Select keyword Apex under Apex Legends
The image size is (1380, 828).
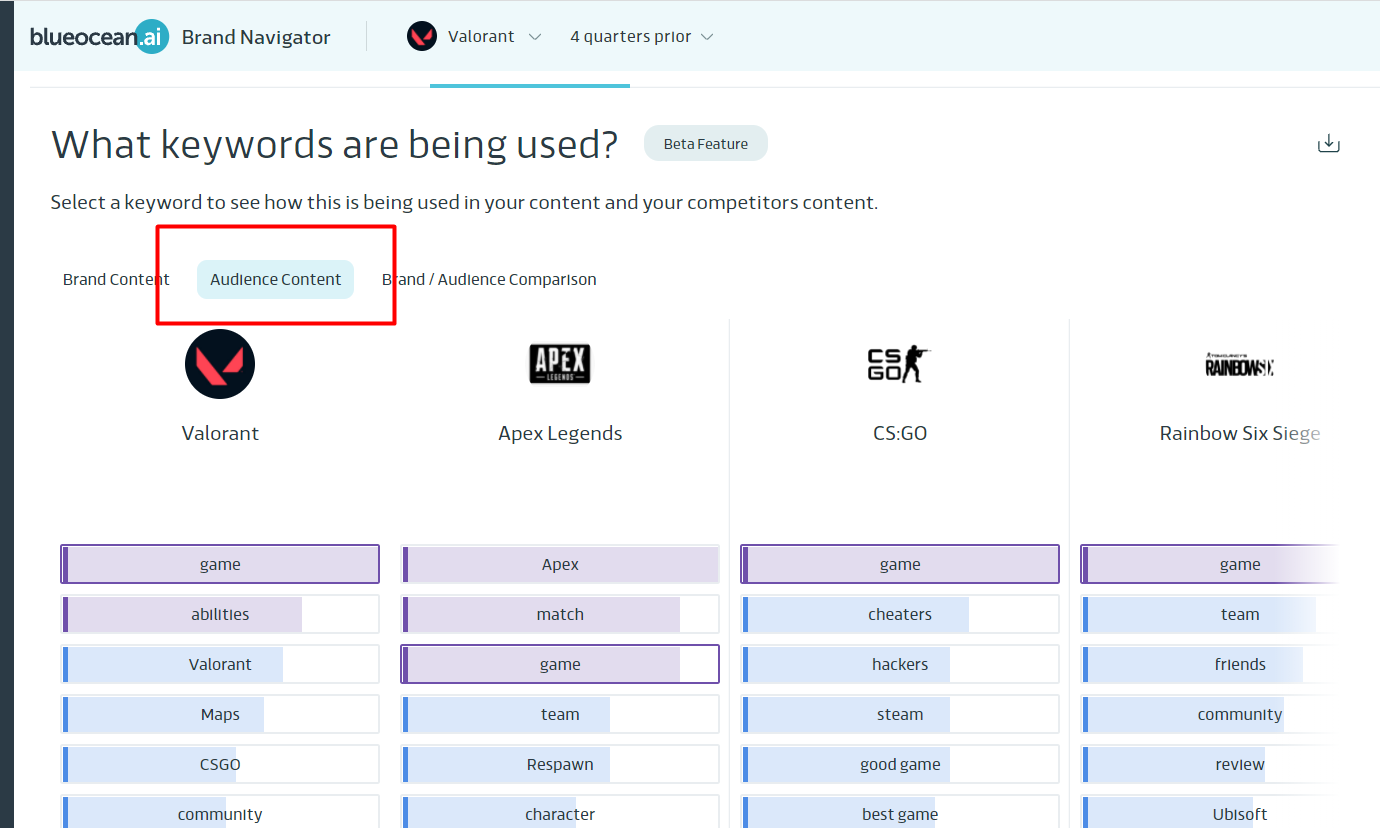560,565
